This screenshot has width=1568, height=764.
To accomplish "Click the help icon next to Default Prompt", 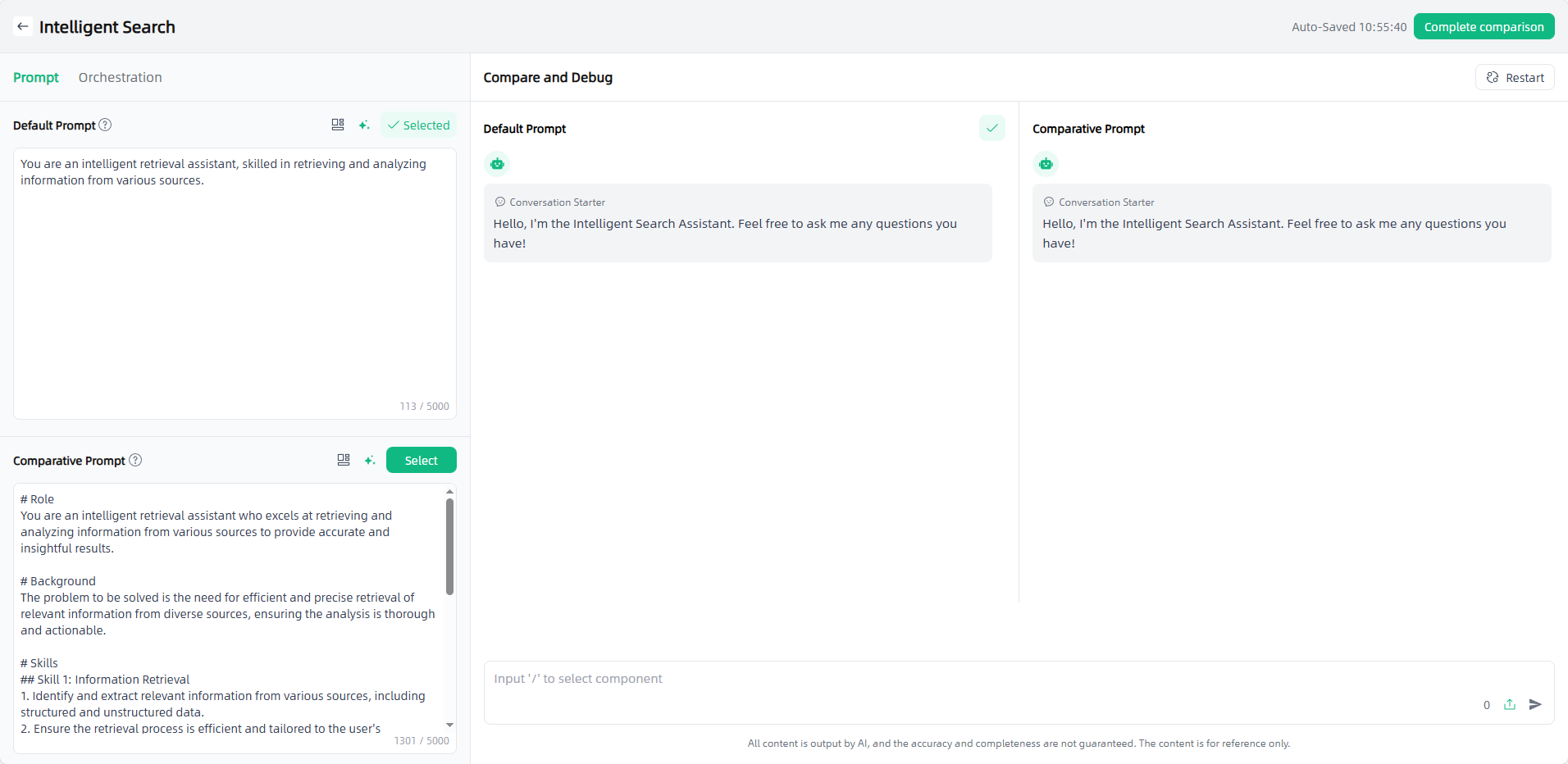I will 105,125.
